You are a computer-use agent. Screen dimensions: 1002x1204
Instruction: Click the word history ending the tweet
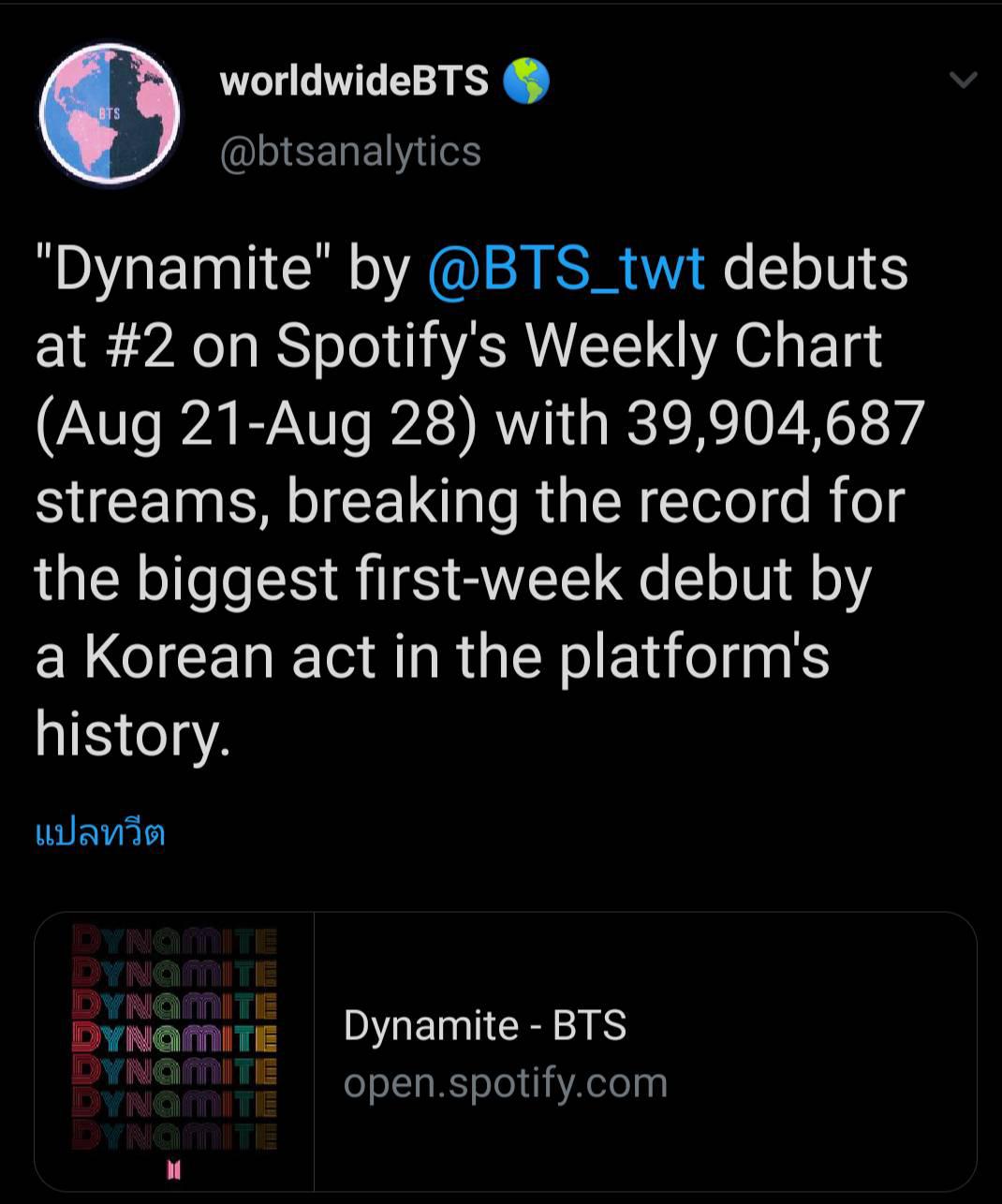pyautogui.click(x=132, y=733)
